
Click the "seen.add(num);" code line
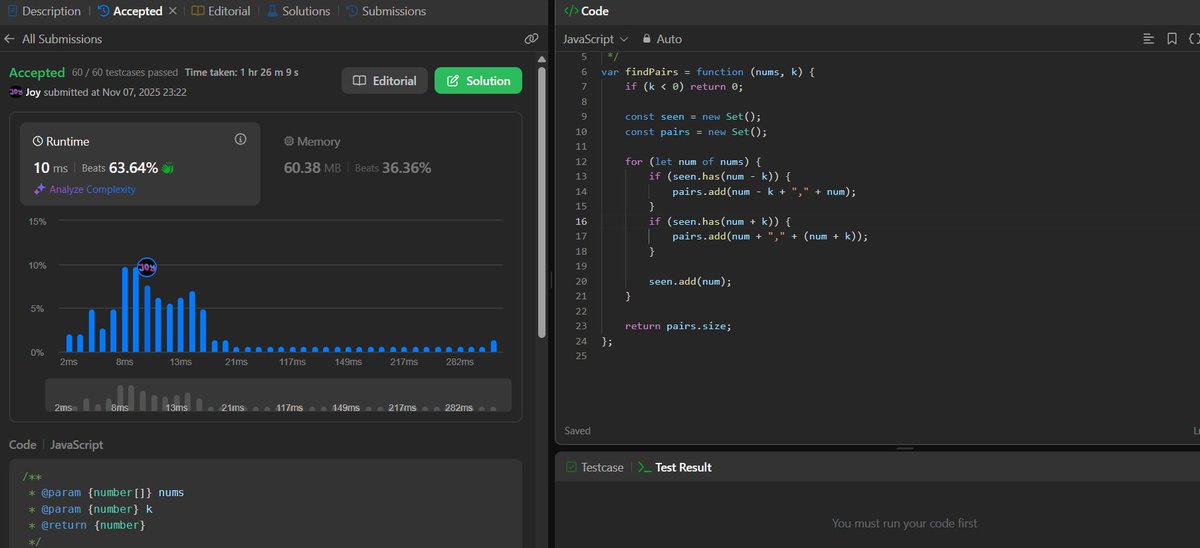[690, 281]
